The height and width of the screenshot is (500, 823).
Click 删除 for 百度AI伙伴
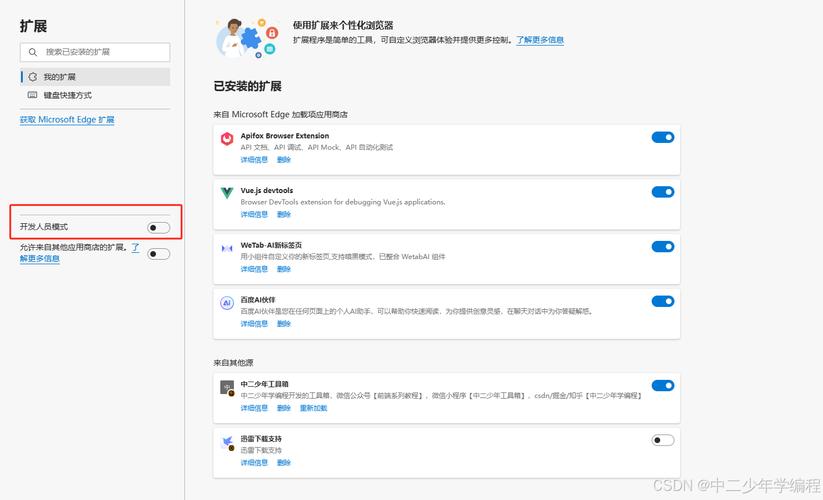pos(283,323)
